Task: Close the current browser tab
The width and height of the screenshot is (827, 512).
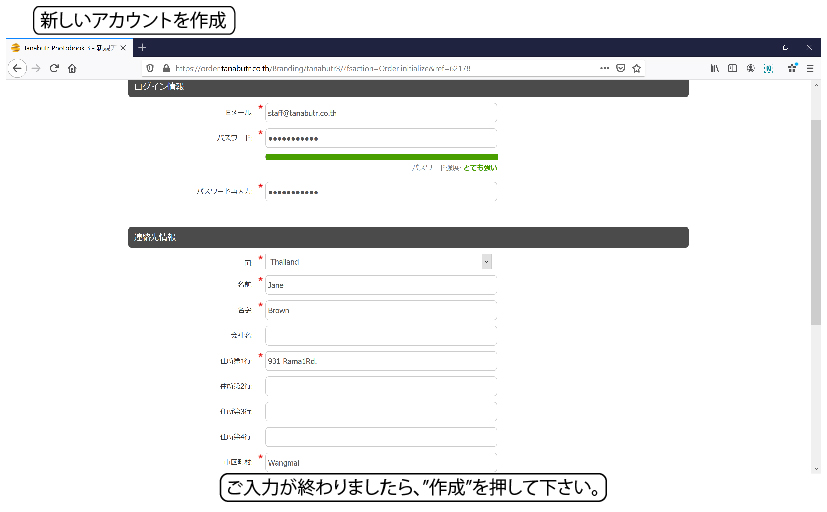Action: (126, 47)
